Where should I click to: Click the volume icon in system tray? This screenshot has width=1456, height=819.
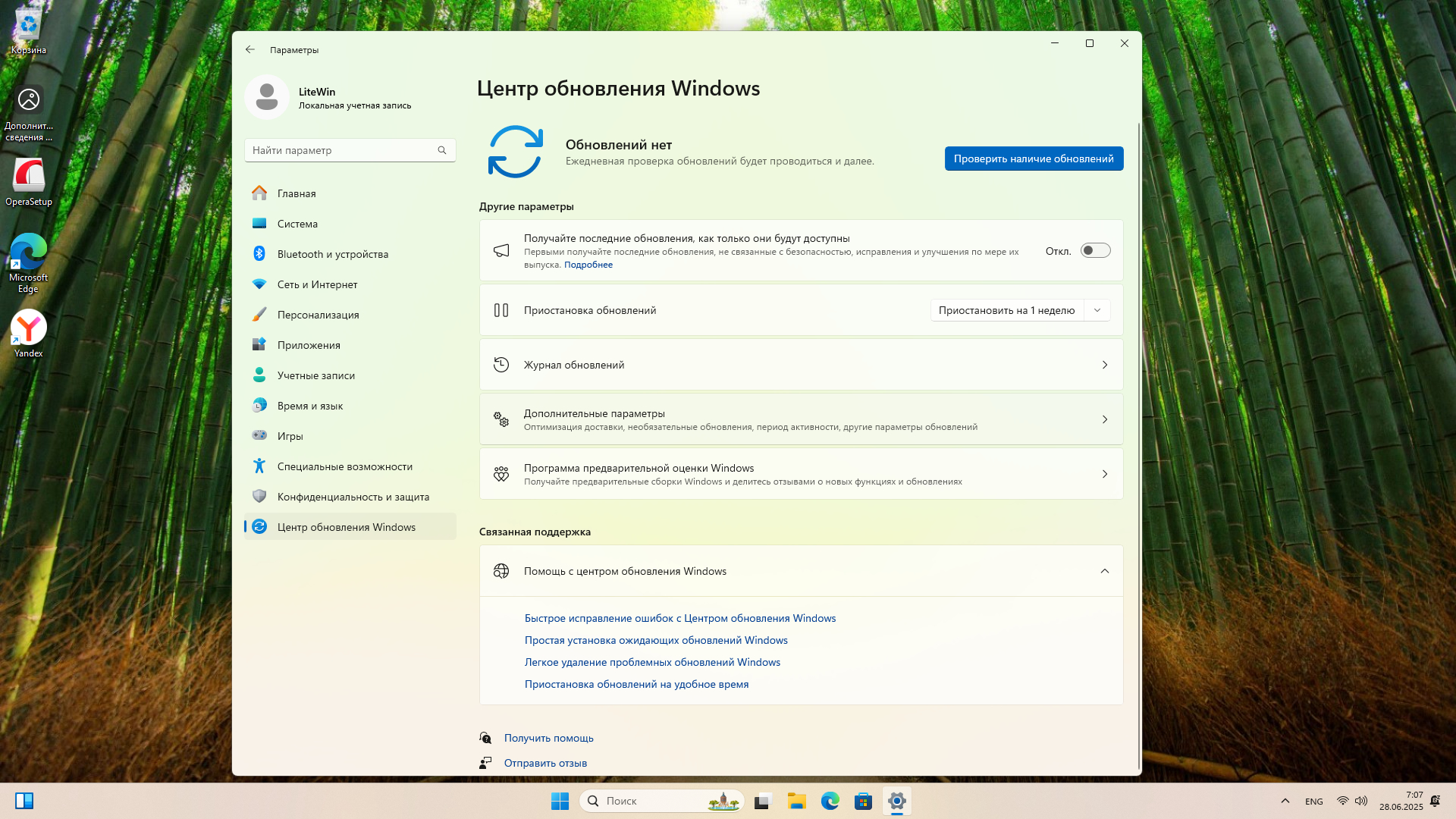click(1361, 801)
